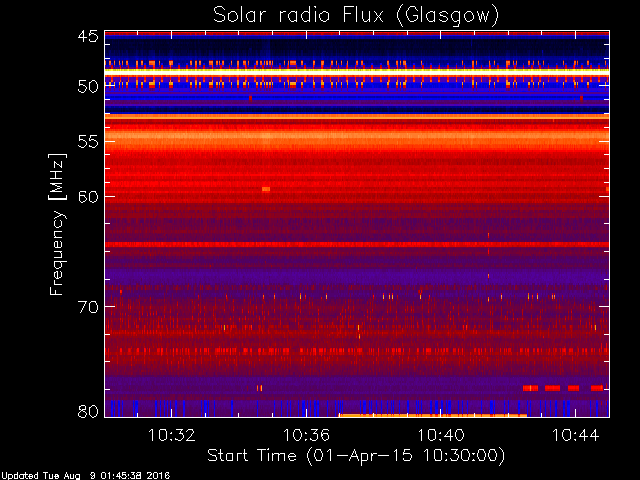640x480 pixels.
Task: Click the 10:36 time axis label
Action: pyautogui.click(x=306, y=435)
